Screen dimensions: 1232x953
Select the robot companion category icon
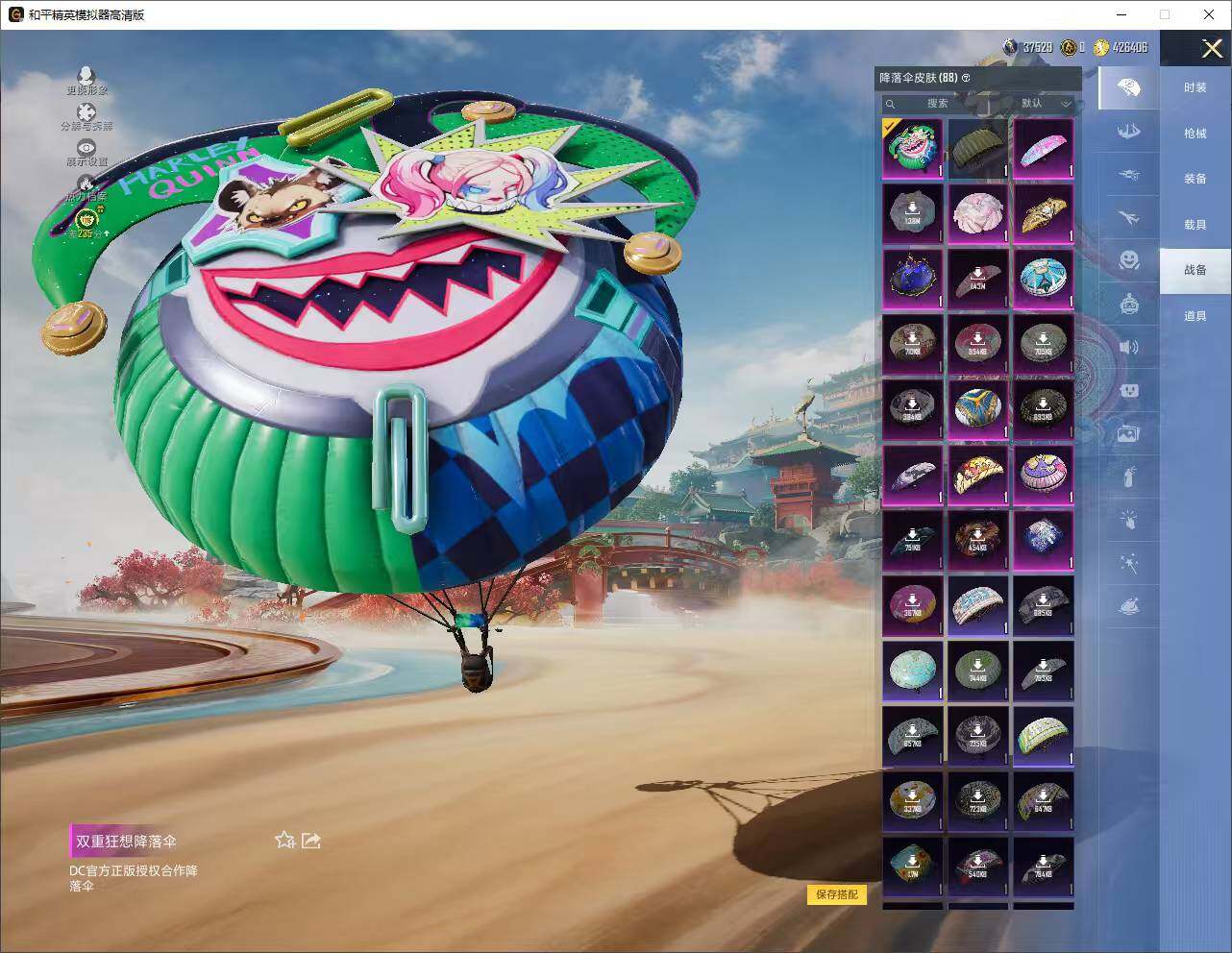click(x=1129, y=304)
